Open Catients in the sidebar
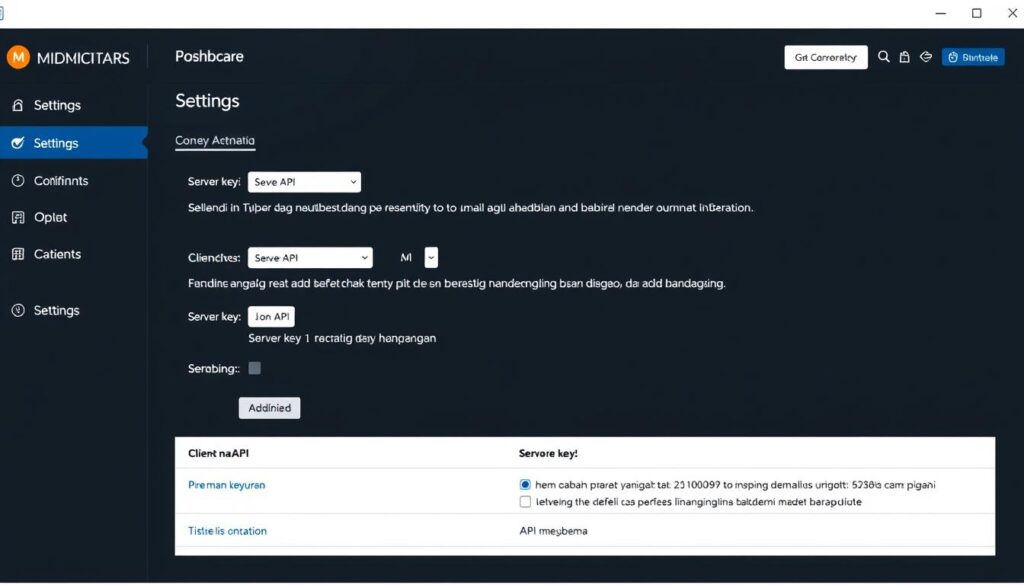Screen dimensions: 1024x585 click(74, 254)
